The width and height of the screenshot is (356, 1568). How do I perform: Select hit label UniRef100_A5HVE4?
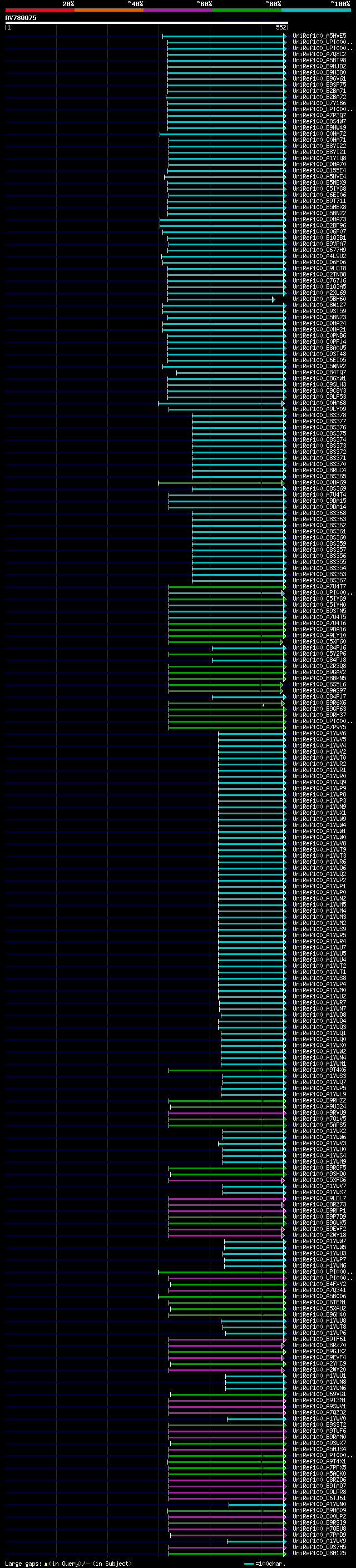pos(319,176)
